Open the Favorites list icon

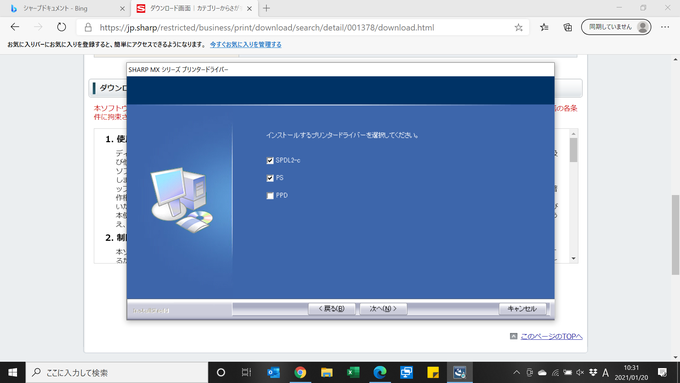pos(544,27)
